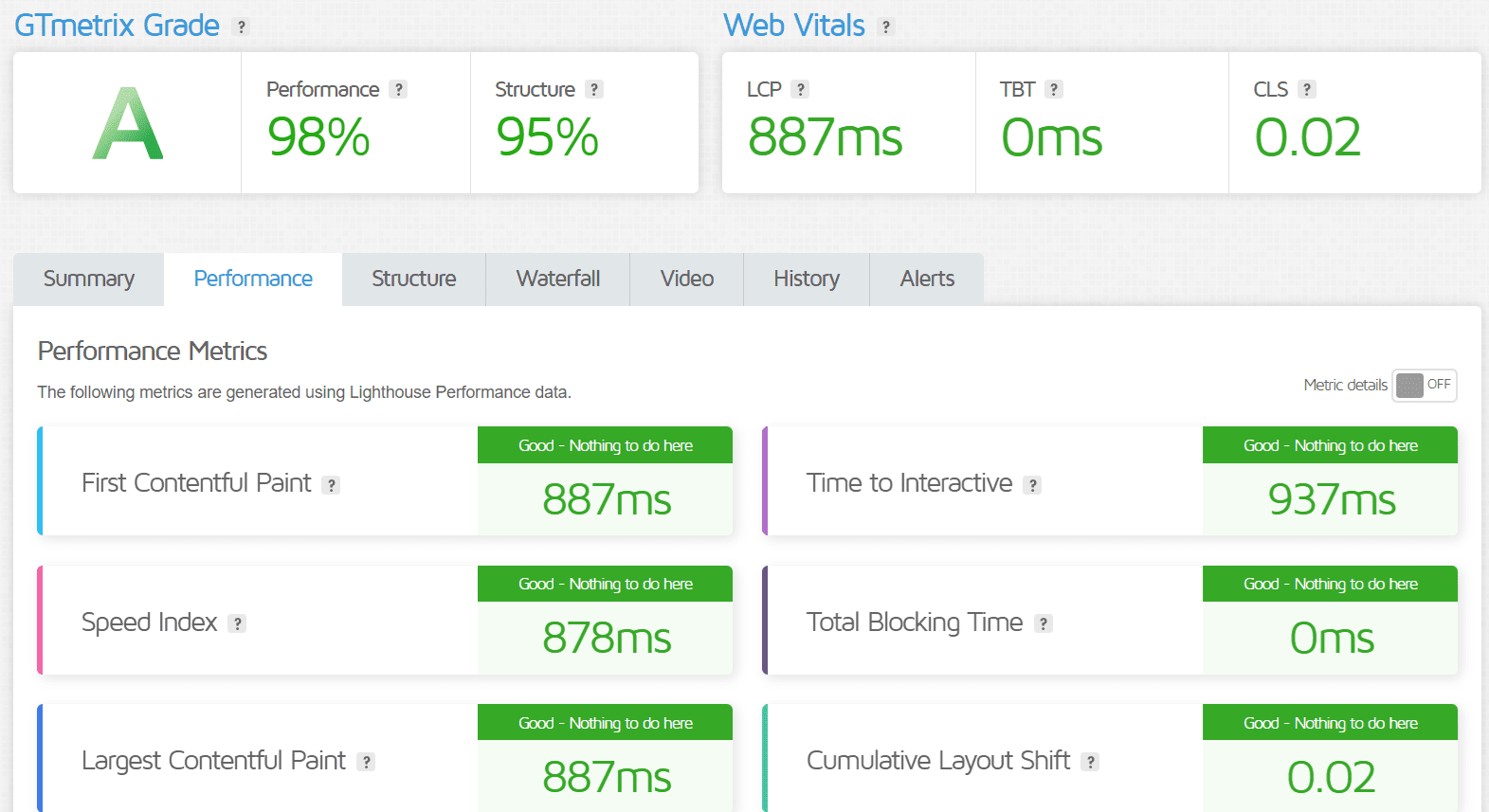Select the Video tab

(x=687, y=279)
